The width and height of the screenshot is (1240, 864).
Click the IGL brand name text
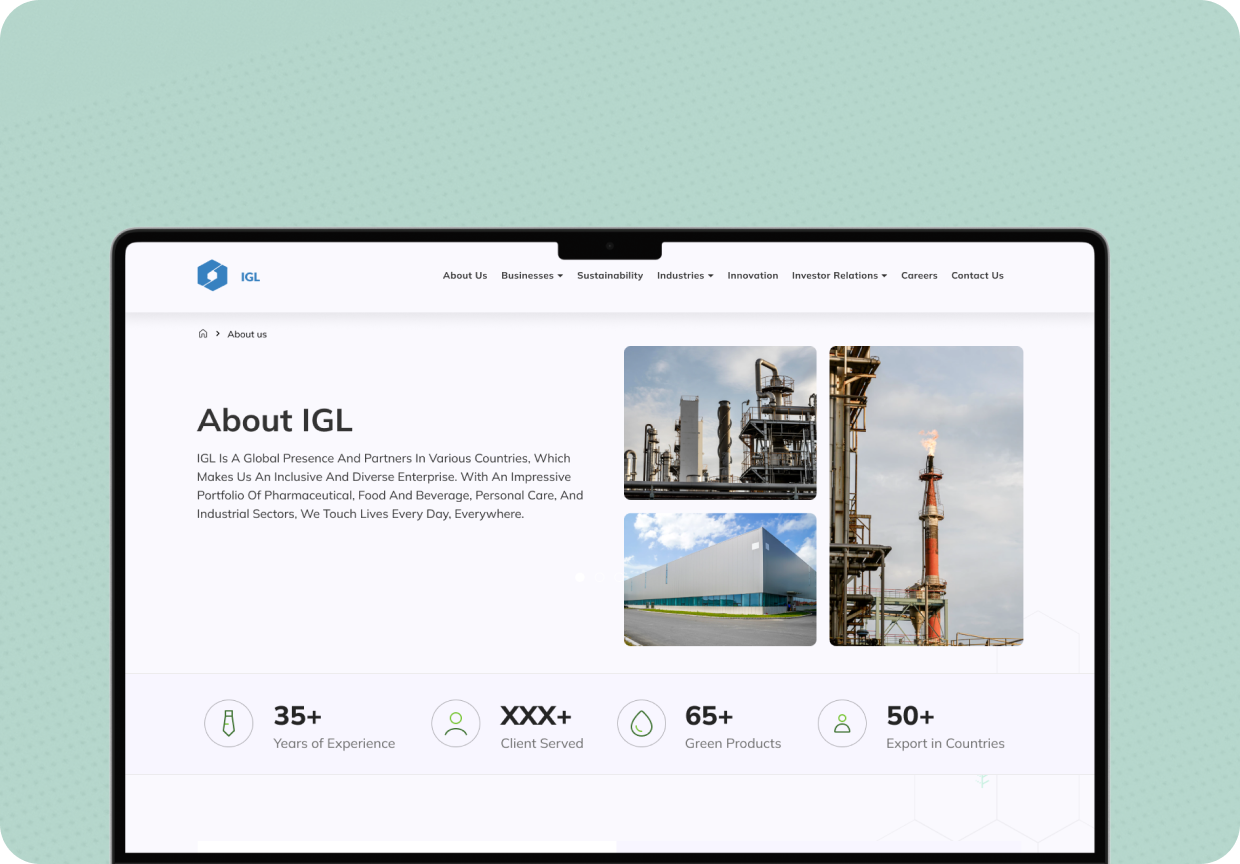click(x=250, y=277)
